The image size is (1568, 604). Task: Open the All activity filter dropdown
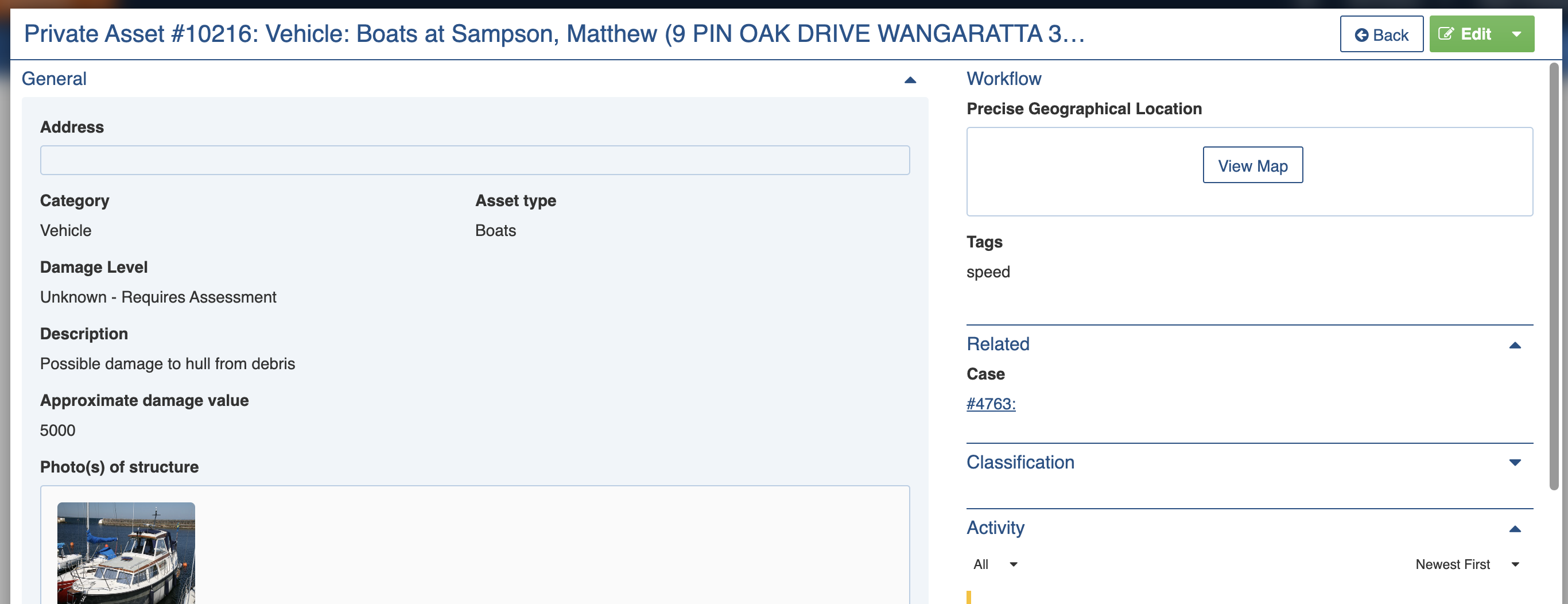coord(995,564)
